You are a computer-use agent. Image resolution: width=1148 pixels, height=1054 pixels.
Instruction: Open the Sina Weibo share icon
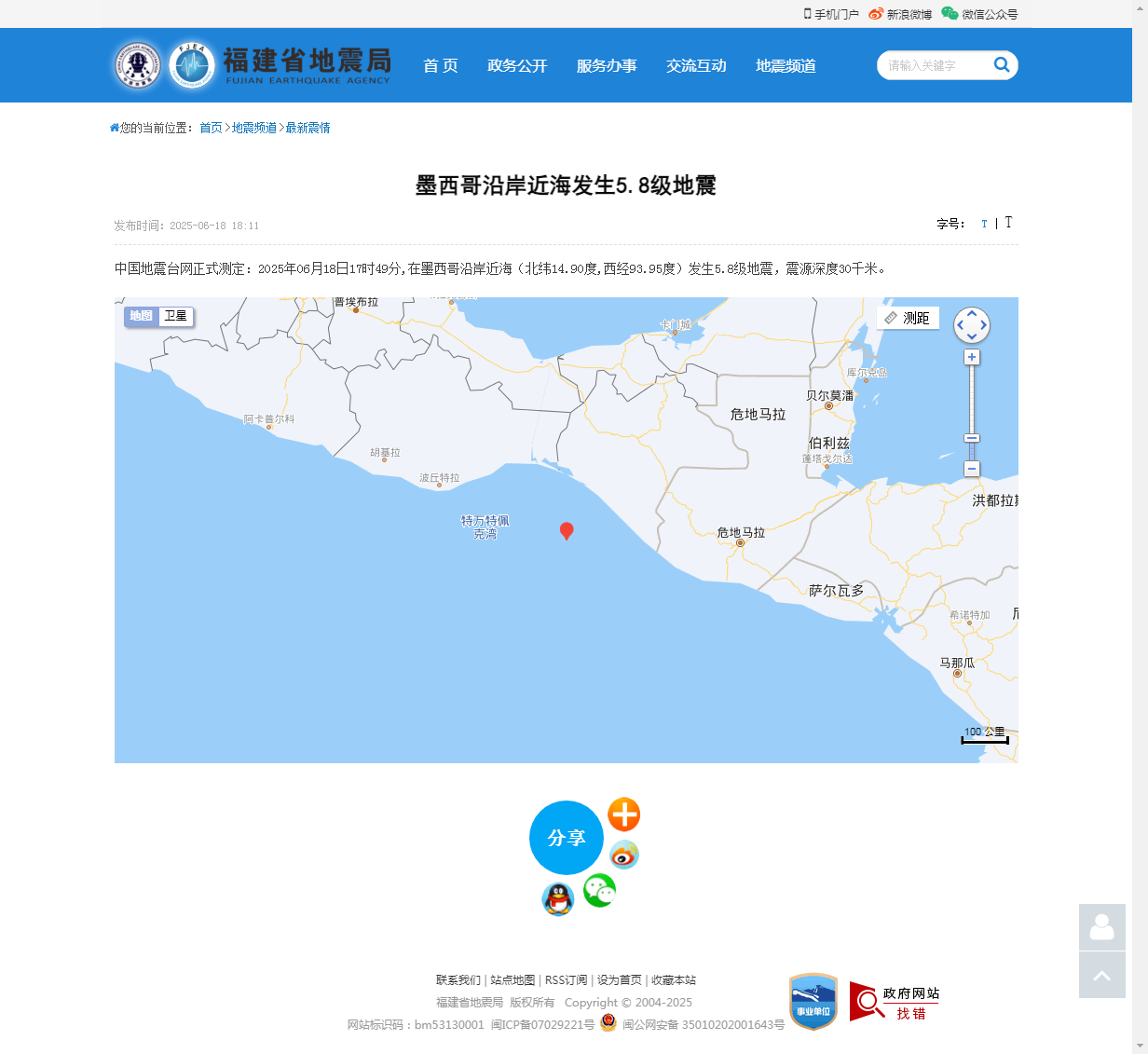click(x=623, y=855)
